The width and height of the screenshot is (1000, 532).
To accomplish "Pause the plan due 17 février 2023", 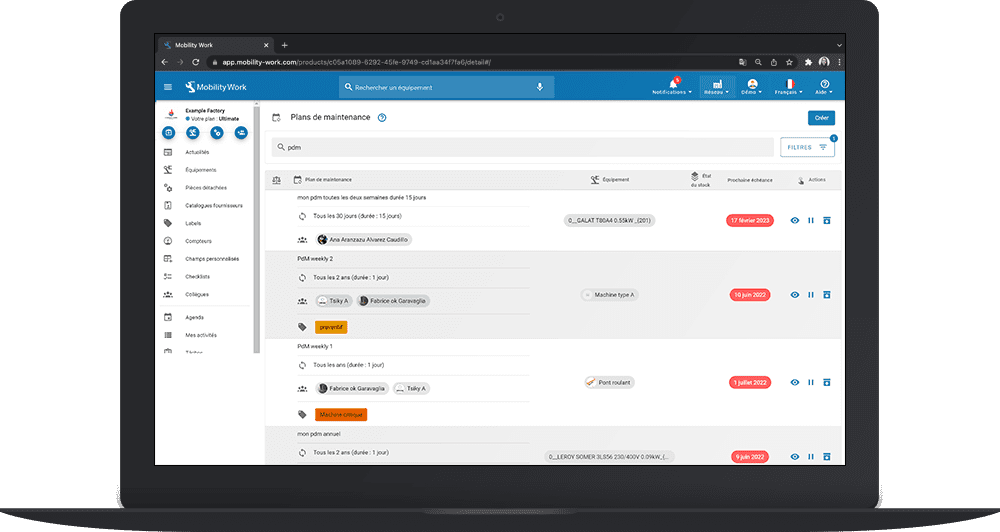I will (811, 221).
